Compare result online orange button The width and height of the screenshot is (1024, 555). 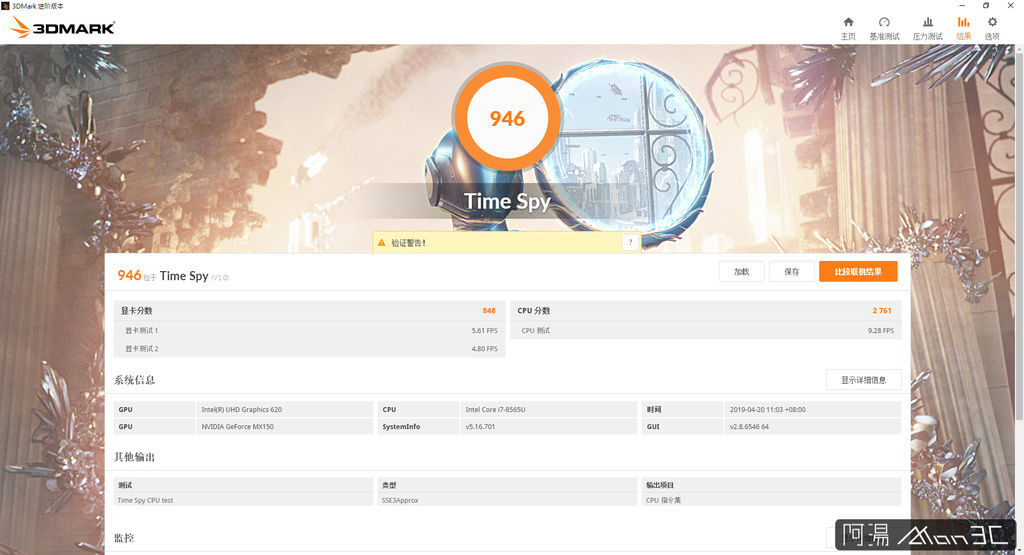[858, 272]
